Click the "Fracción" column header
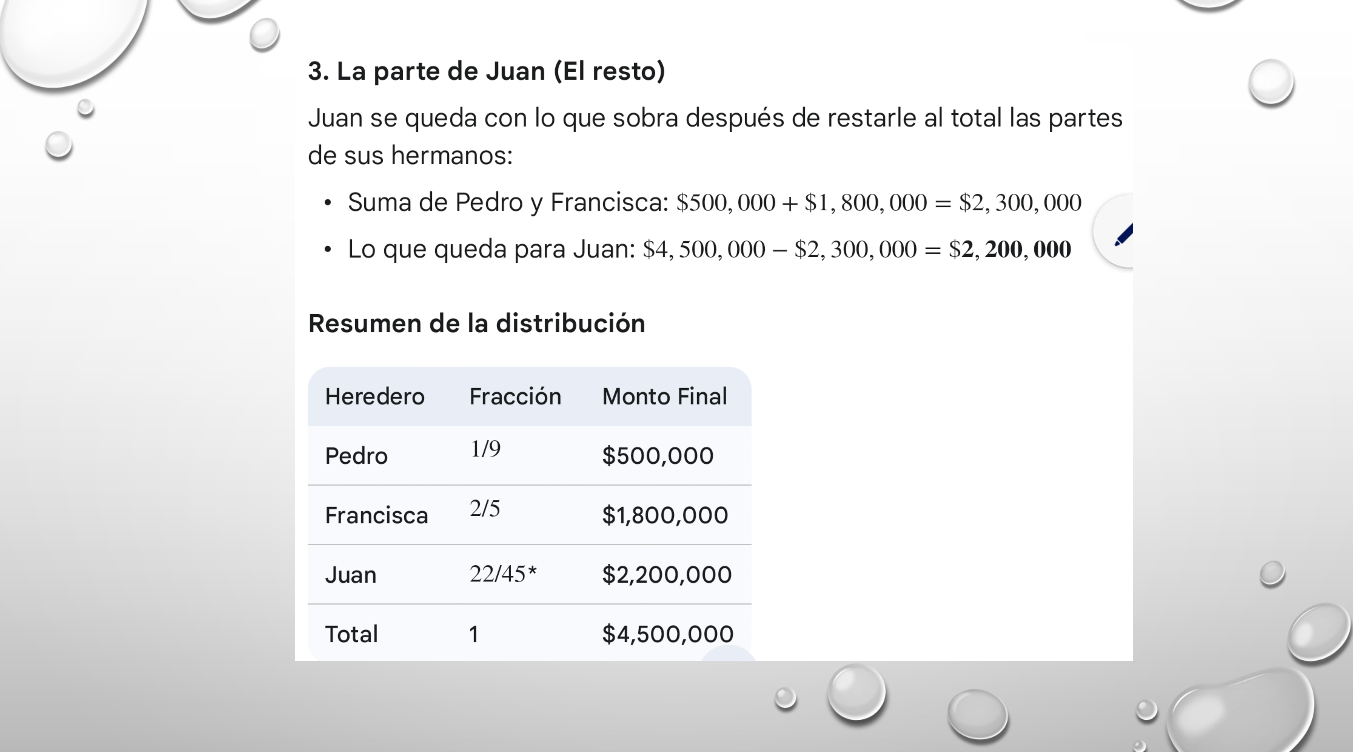The image size is (1353, 752). click(515, 397)
